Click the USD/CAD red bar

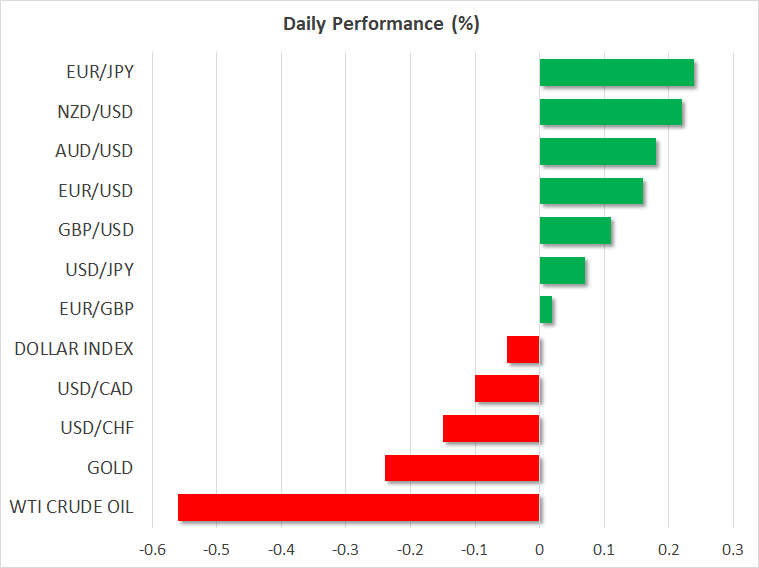click(x=507, y=389)
